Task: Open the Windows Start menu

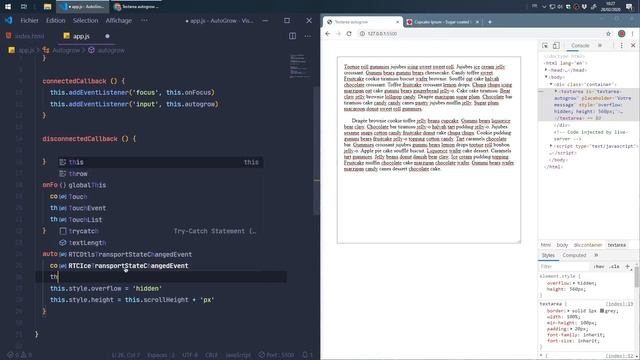Action: 8,7
